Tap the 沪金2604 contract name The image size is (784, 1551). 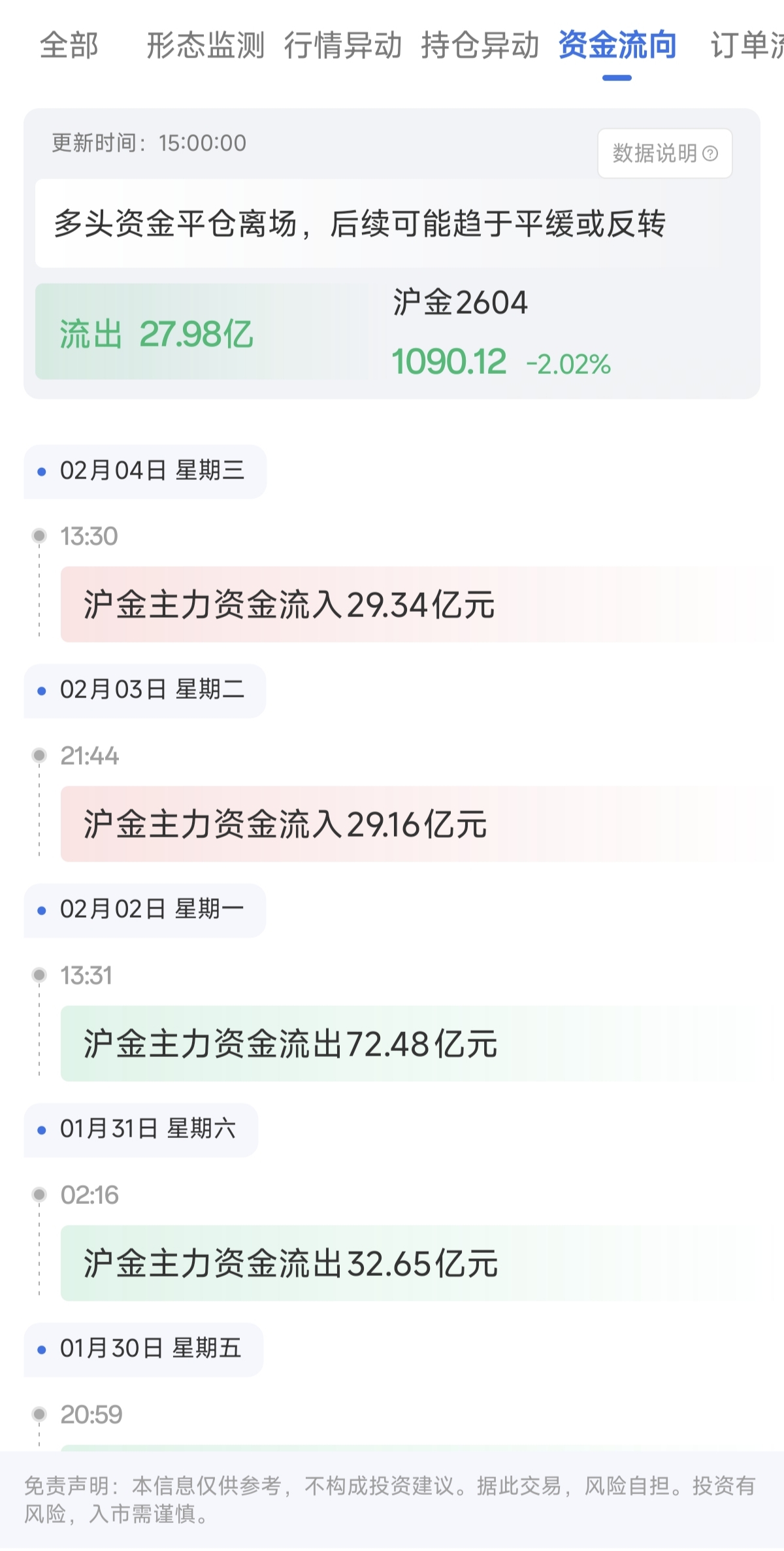click(460, 303)
